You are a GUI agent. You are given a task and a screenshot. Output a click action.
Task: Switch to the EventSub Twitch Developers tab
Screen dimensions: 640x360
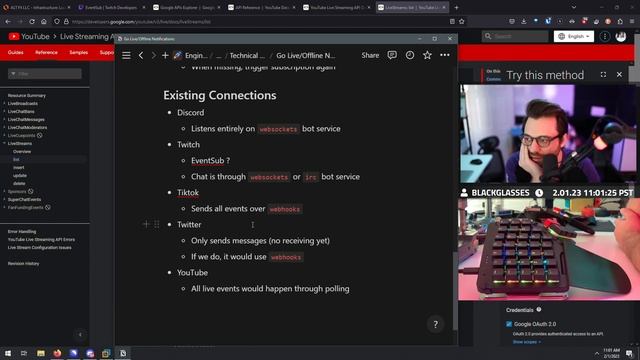111,7
